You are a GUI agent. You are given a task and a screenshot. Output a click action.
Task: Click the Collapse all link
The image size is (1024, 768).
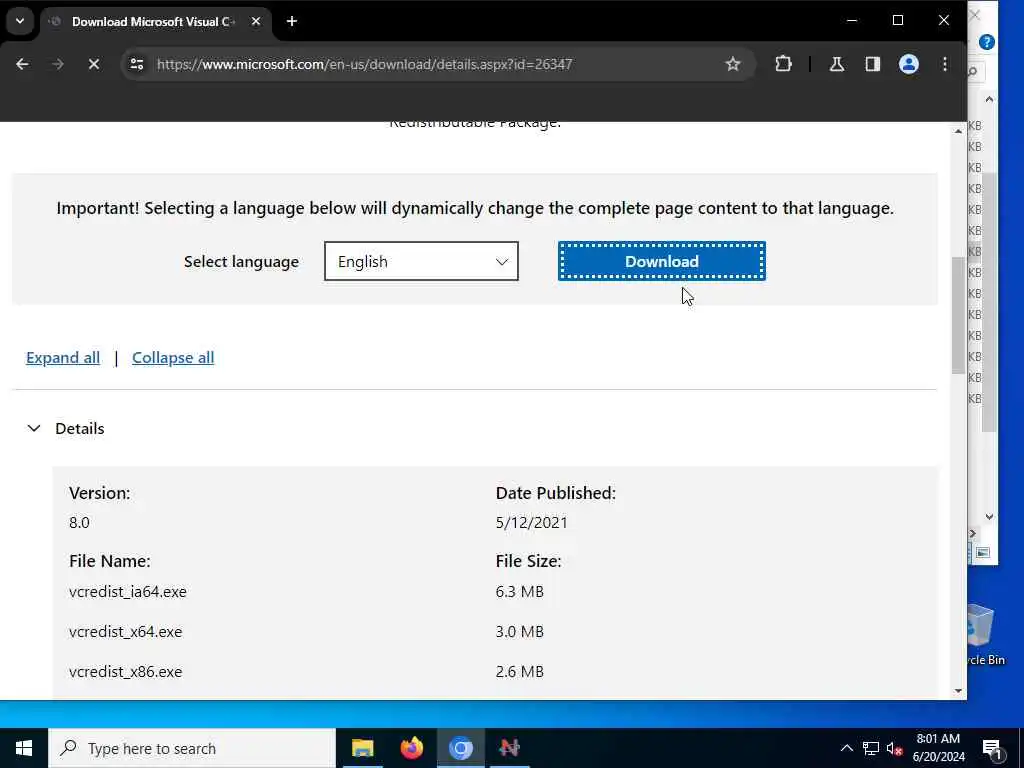point(173,358)
